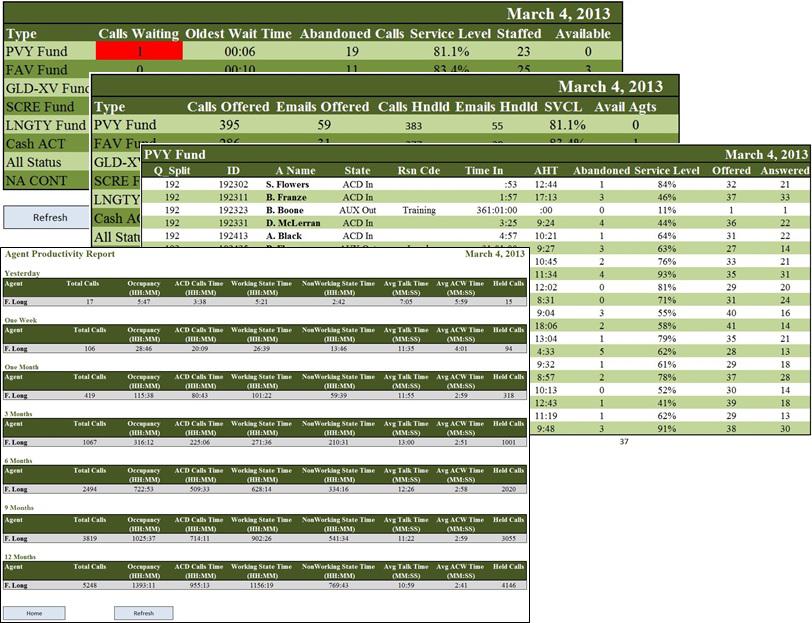This screenshot has width=812, height=623.
Task: Click the red Calls Waiting alert cell
Action: [x=138, y=50]
